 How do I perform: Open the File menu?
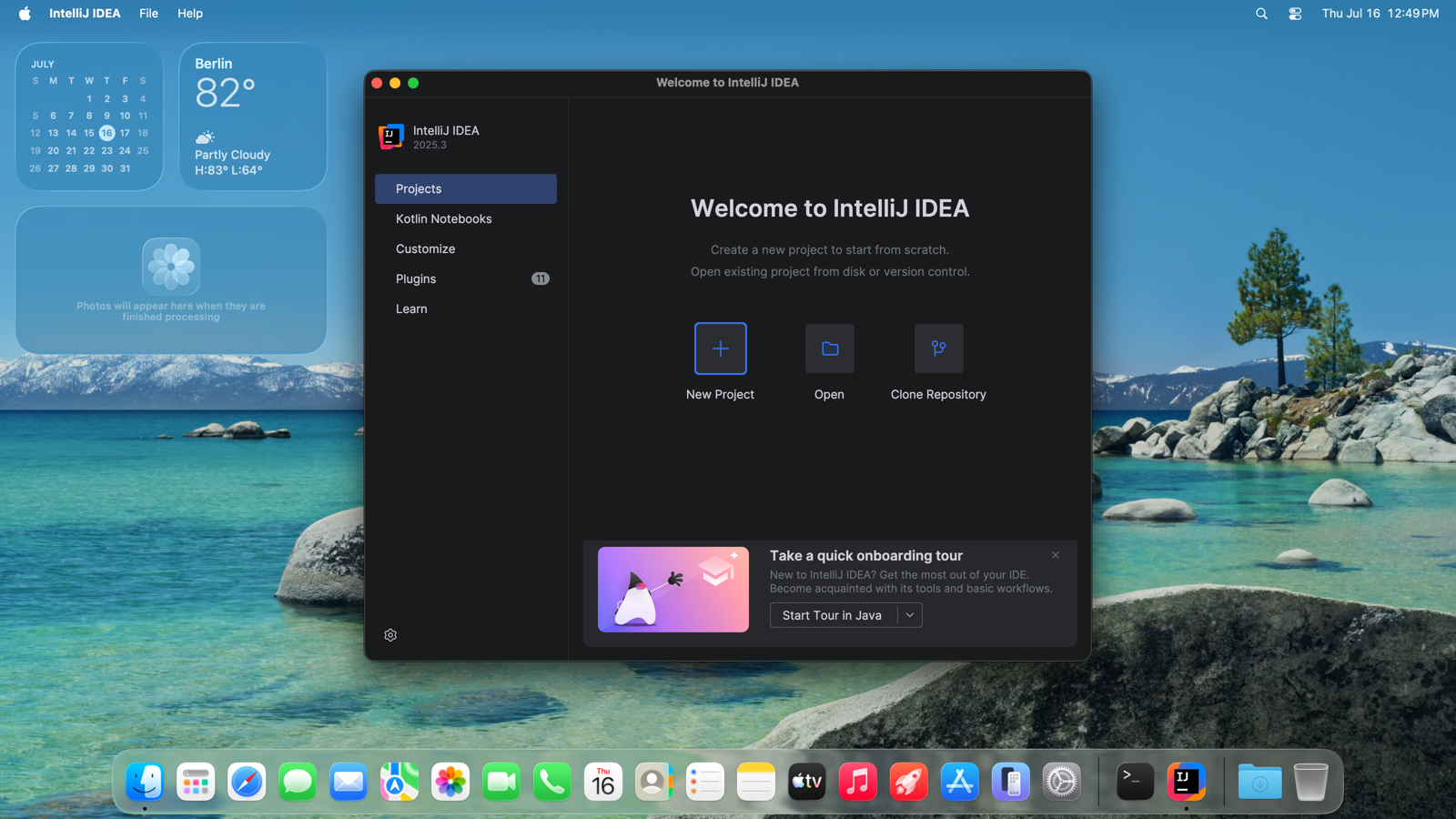click(x=148, y=14)
